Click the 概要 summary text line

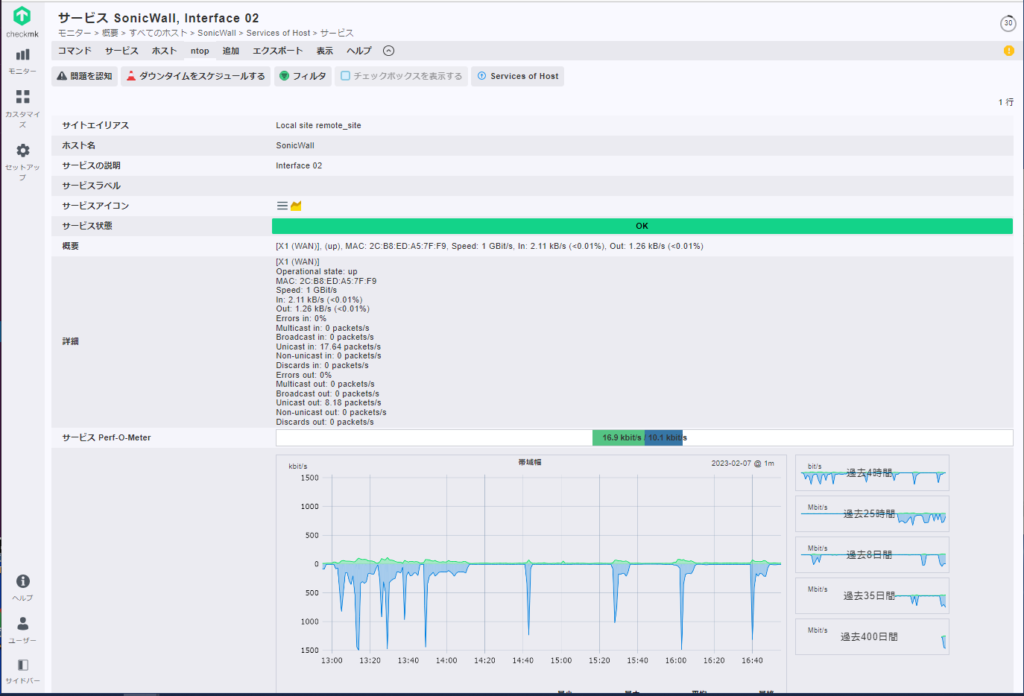(489, 246)
